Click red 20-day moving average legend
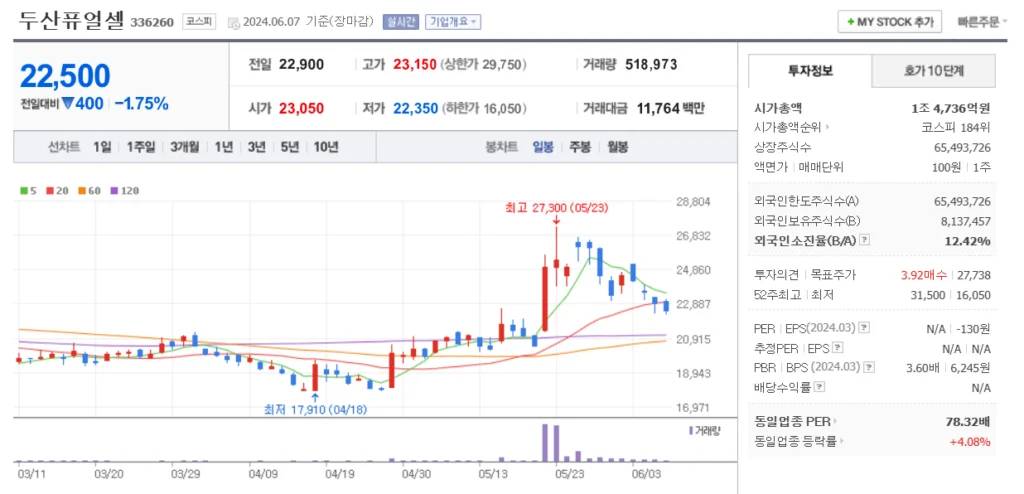This screenshot has width=1024, height=494. click(x=55, y=191)
